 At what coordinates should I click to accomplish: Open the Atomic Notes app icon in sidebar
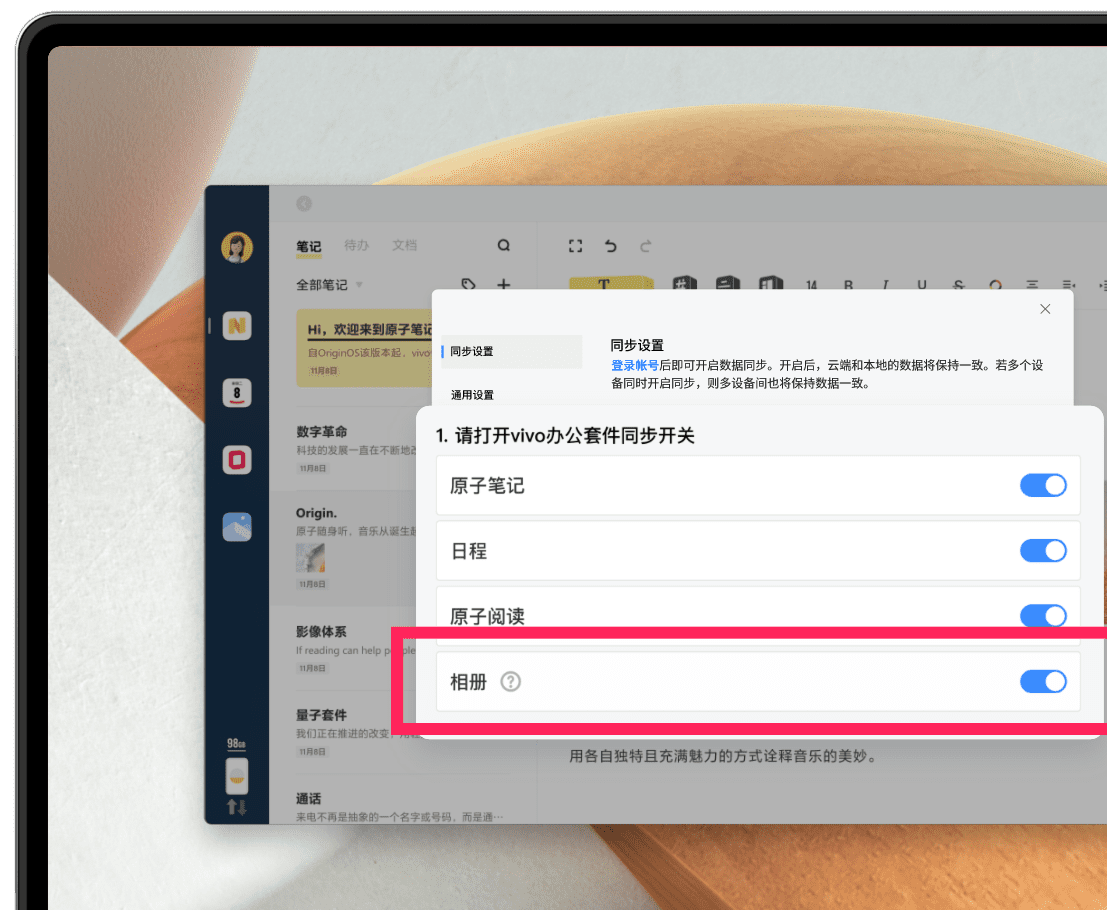pos(237,325)
